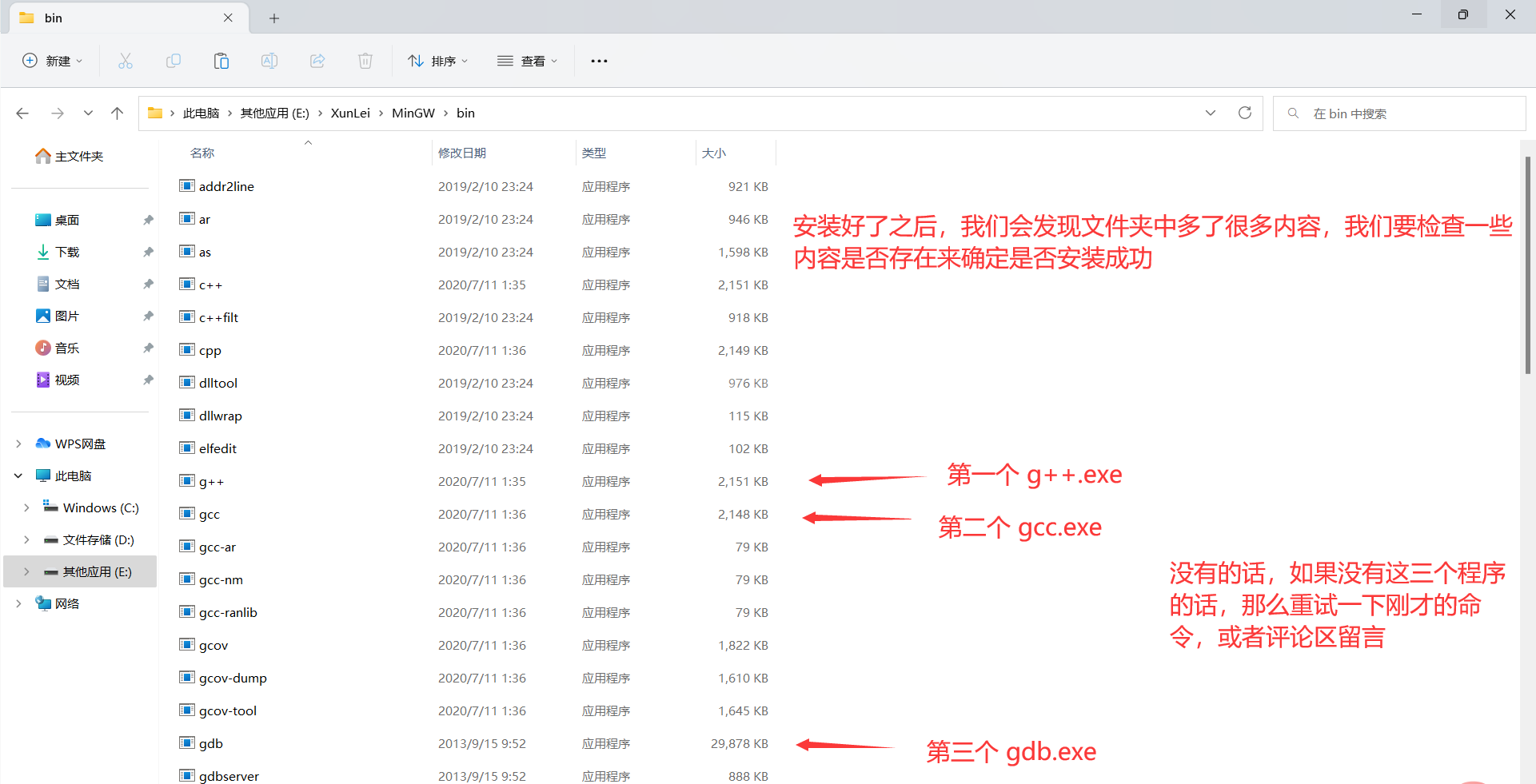Go back with the left arrow
The height and width of the screenshot is (784, 1536).
click(x=22, y=113)
